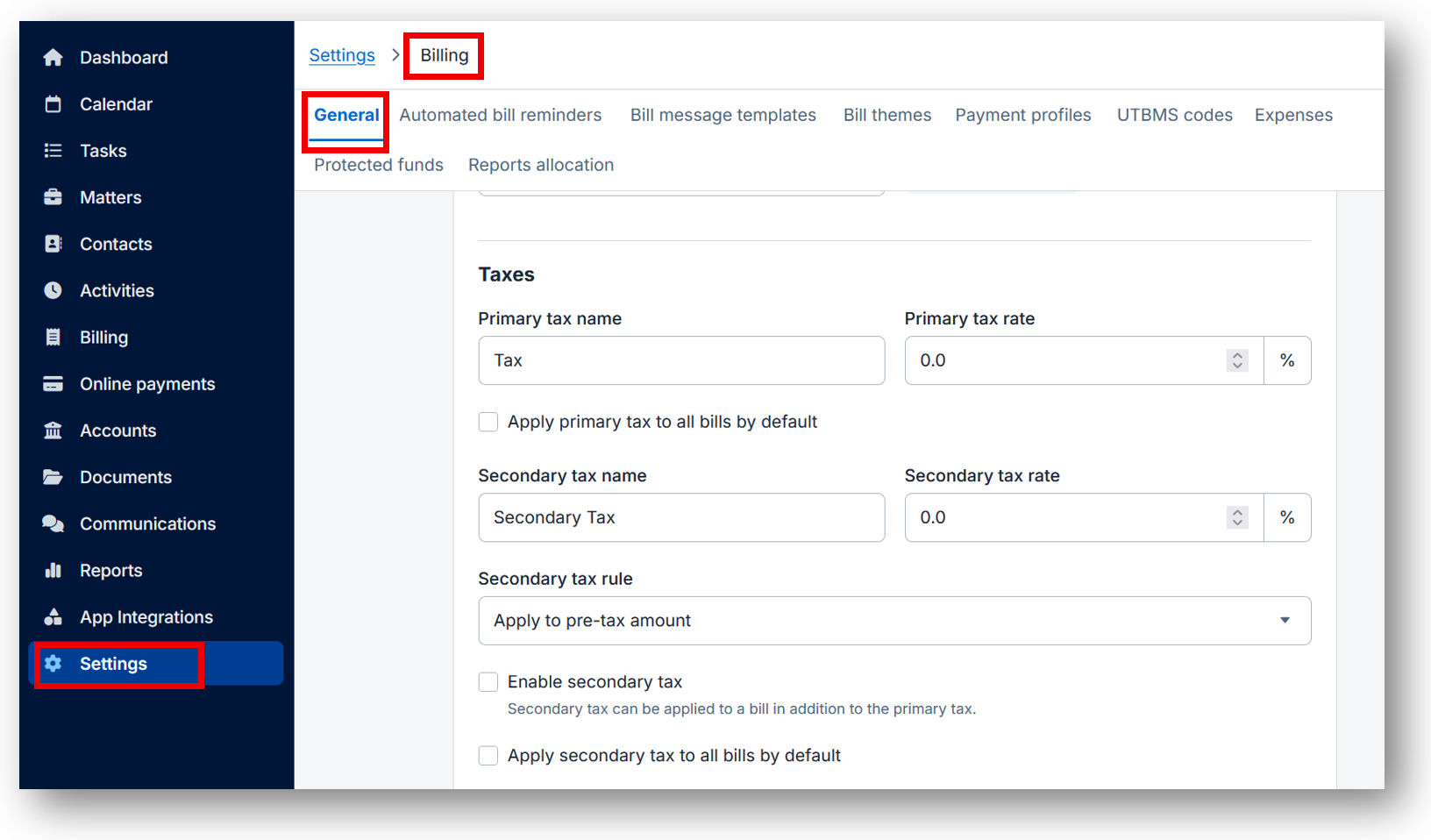Enable apply secondary tax to all bills
The width and height of the screenshot is (1431, 840).
click(488, 755)
